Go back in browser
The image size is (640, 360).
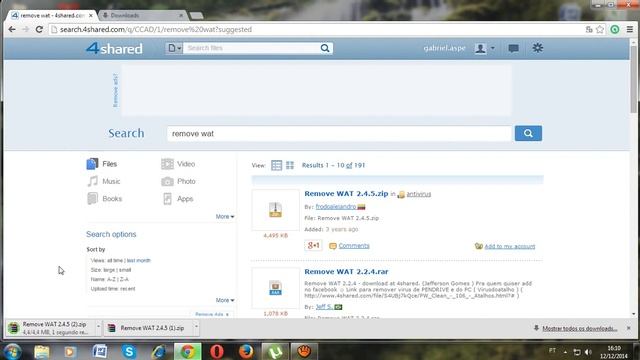pyautogui.click(x=12, y=29)
